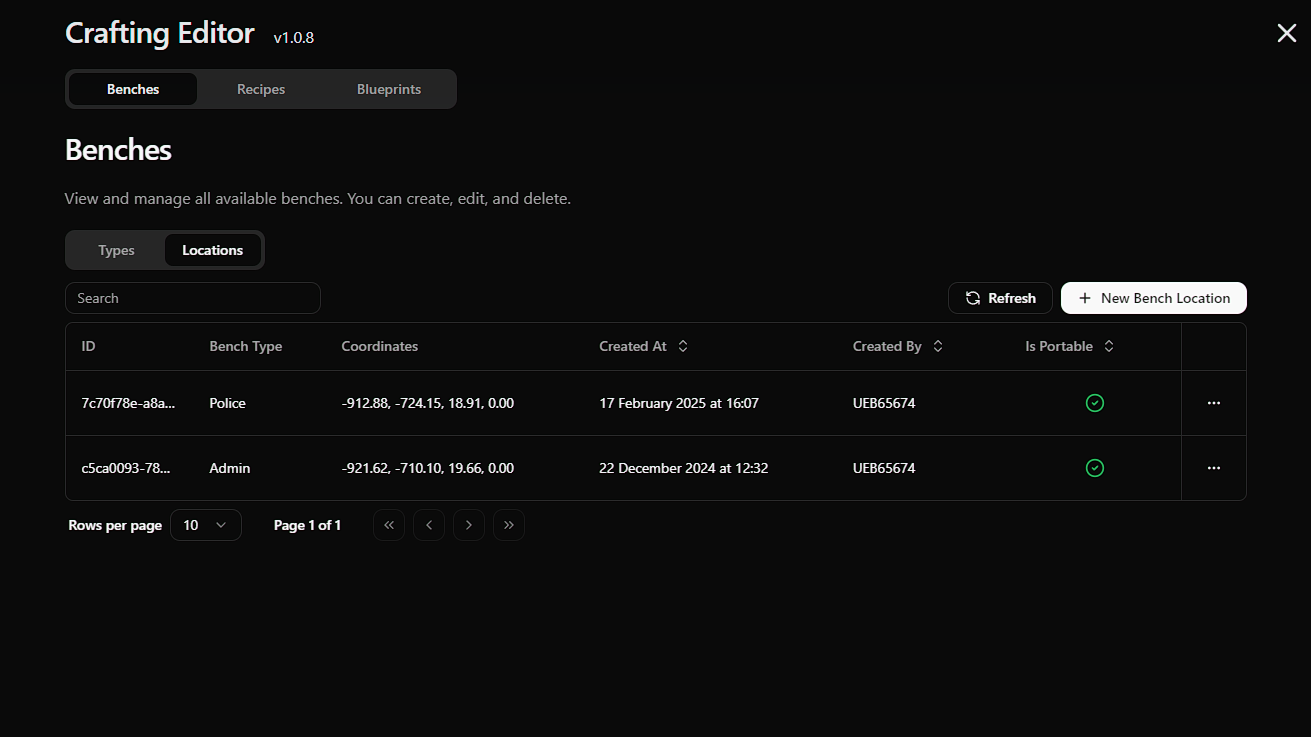
Task: Select the Locations view tab
Action: 212,250
